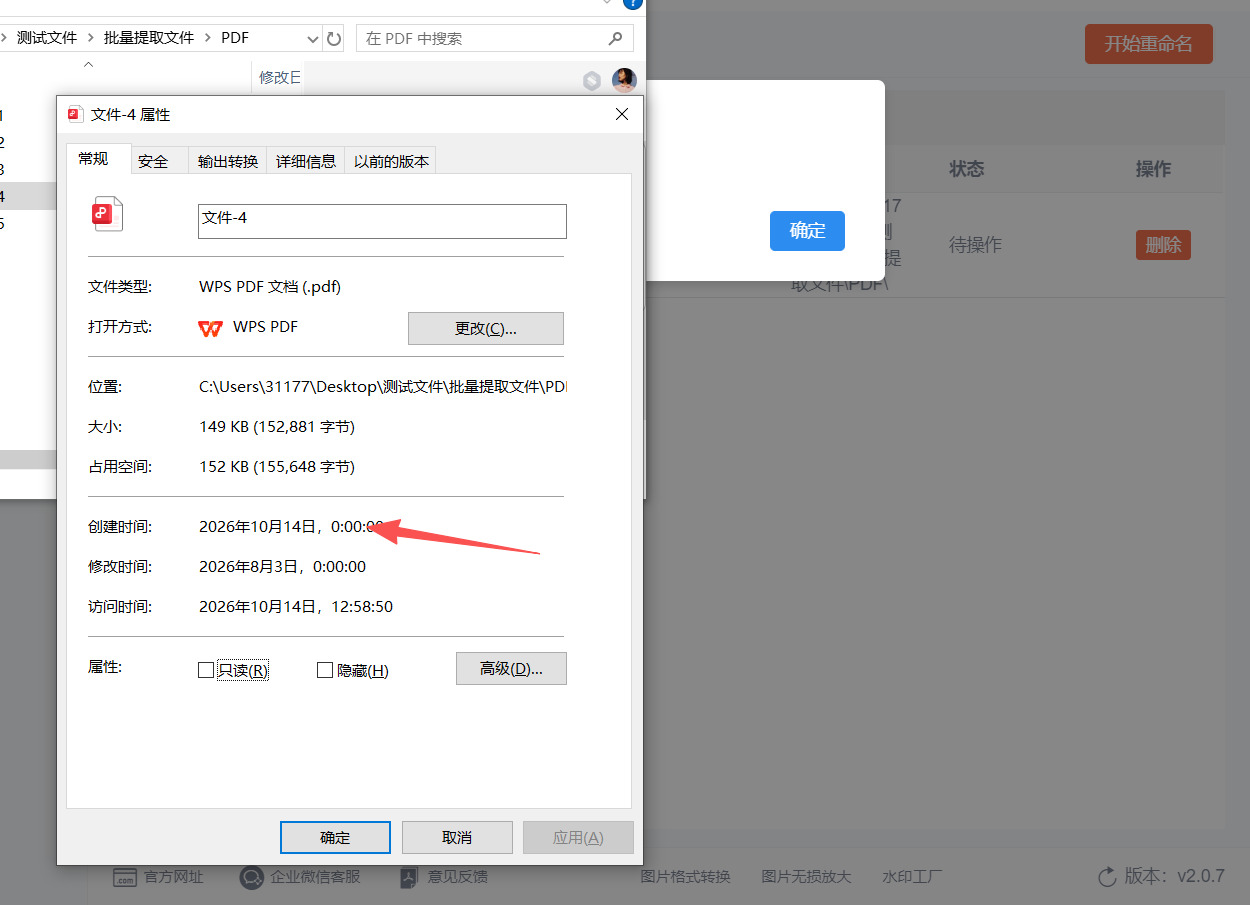Viewport: 1250px width, 905px height.
Task: Click the 修改日期 column header
Action: [x=280, y=77]
